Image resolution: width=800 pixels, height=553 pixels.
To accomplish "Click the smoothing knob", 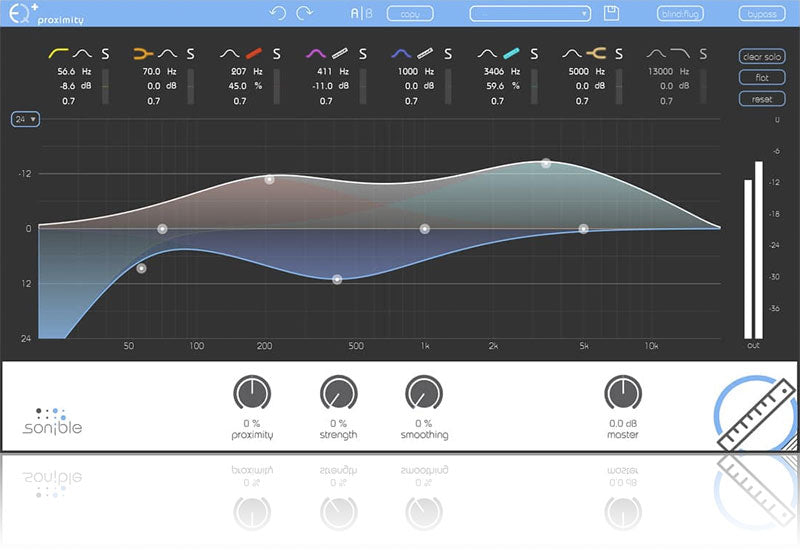I will click(x=424, y=393).
